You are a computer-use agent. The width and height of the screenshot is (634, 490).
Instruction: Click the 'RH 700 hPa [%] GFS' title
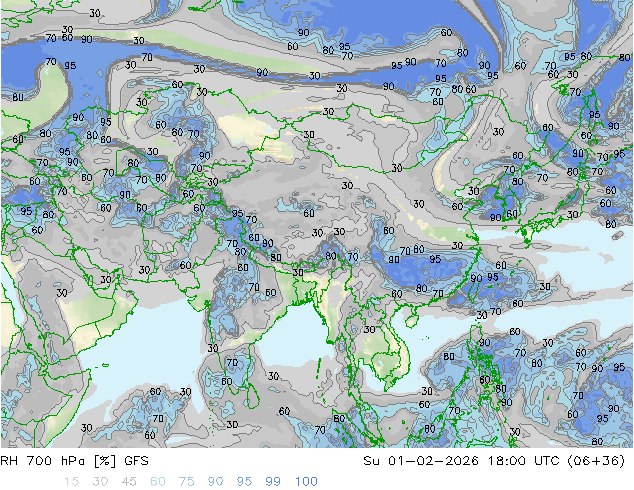point(74,461)
